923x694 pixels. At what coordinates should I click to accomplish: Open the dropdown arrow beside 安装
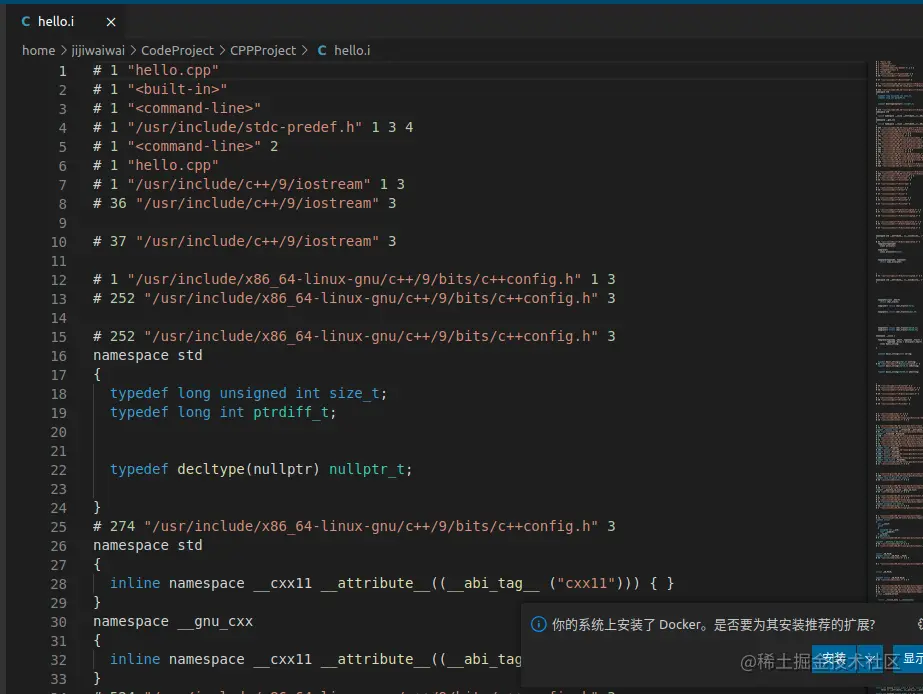870,659
